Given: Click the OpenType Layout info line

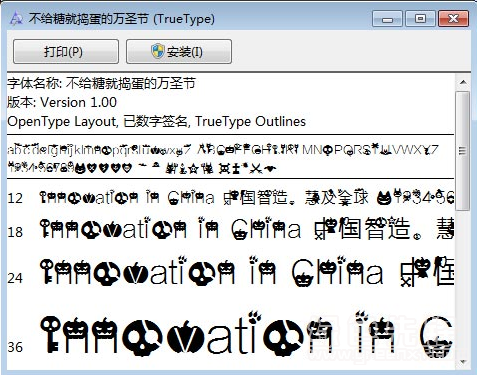Looking at the screenshot, I should pyautogui.click(x=156, y=121).
